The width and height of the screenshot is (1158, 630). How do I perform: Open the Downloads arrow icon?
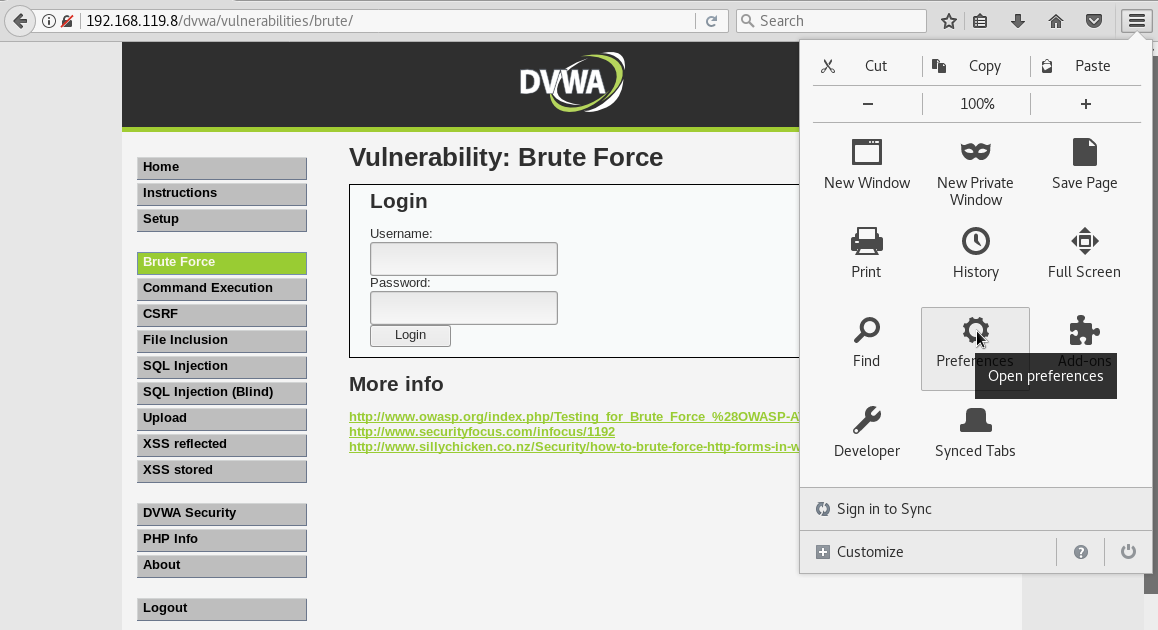pos(1018,21)
